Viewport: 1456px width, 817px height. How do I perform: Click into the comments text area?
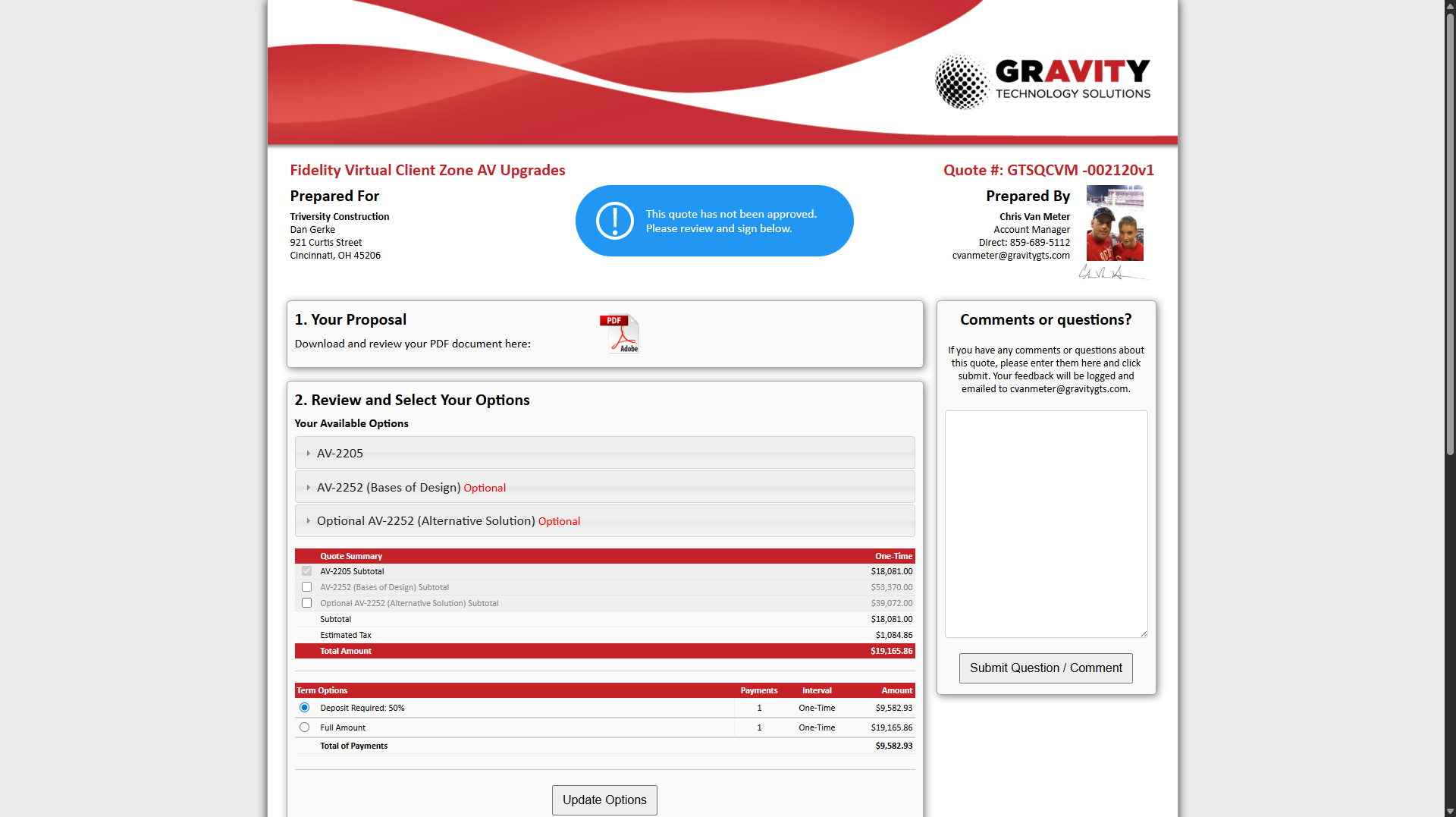point(1045,523)
